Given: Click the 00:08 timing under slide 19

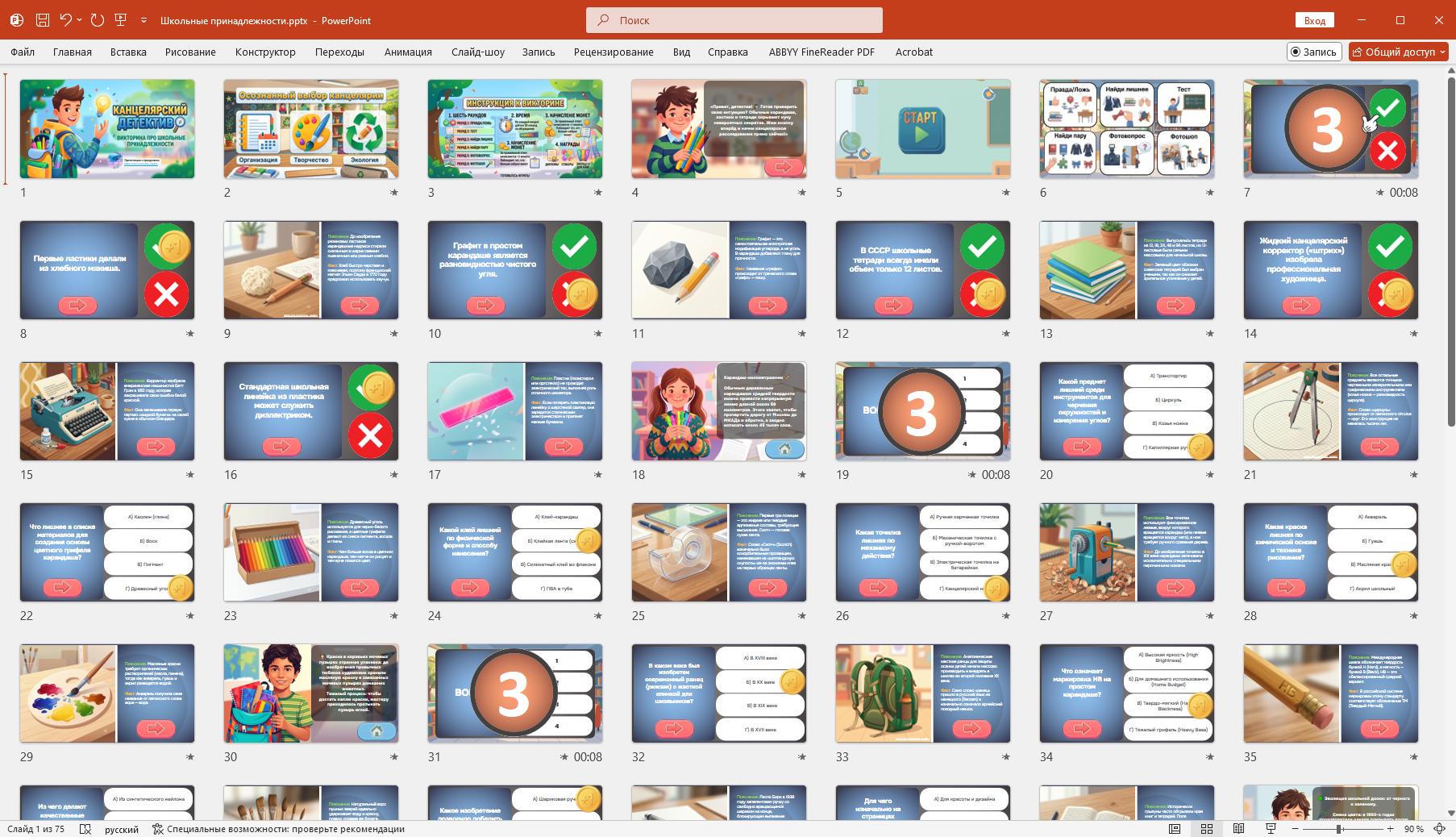Looking at the screenshot, I should (x=996, y=475).
